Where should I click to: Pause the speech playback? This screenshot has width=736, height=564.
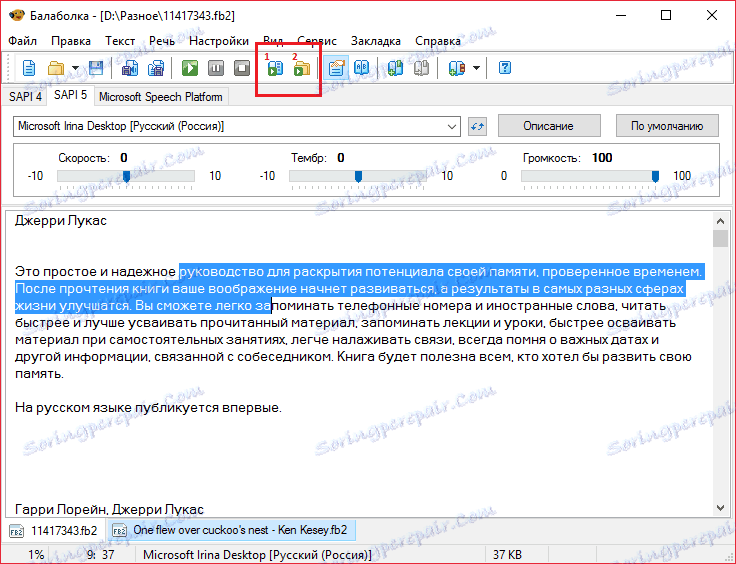point(216,68)
